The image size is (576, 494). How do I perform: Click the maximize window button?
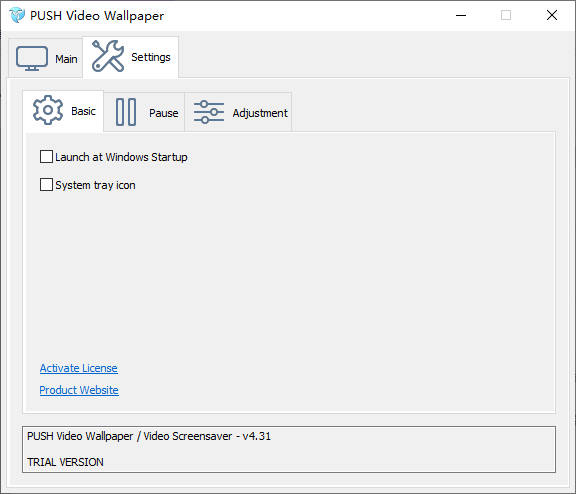pyautogui.click(x=506, y=15)
